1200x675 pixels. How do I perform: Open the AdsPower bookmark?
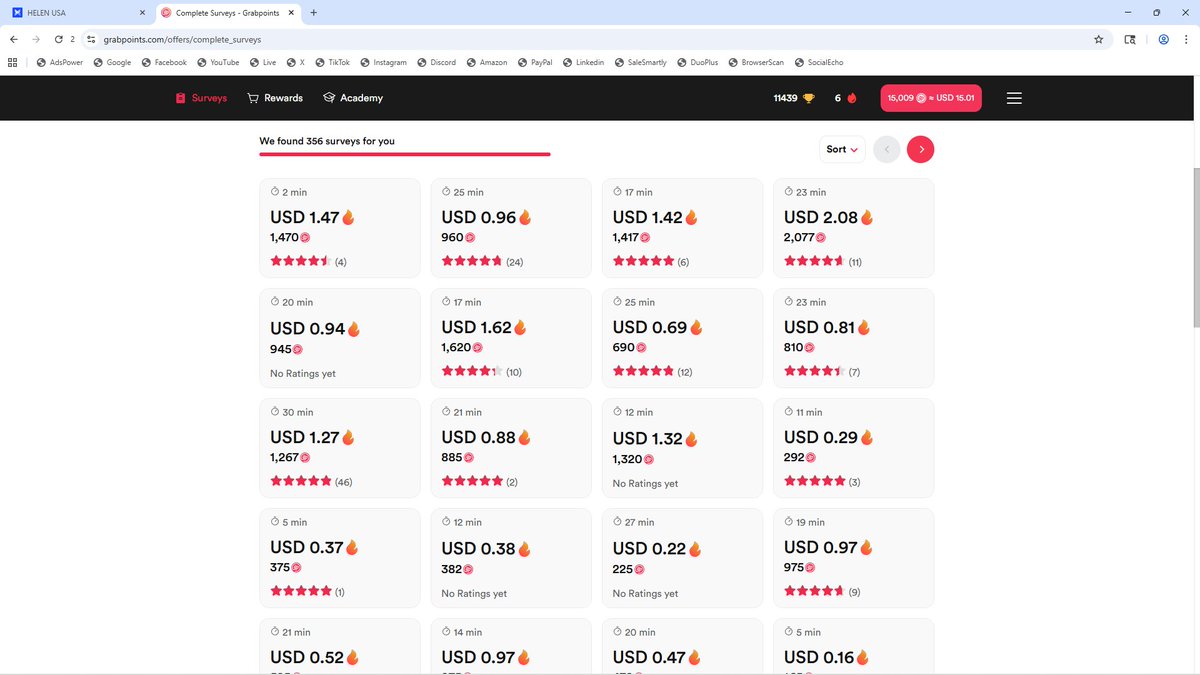[61, 62]
